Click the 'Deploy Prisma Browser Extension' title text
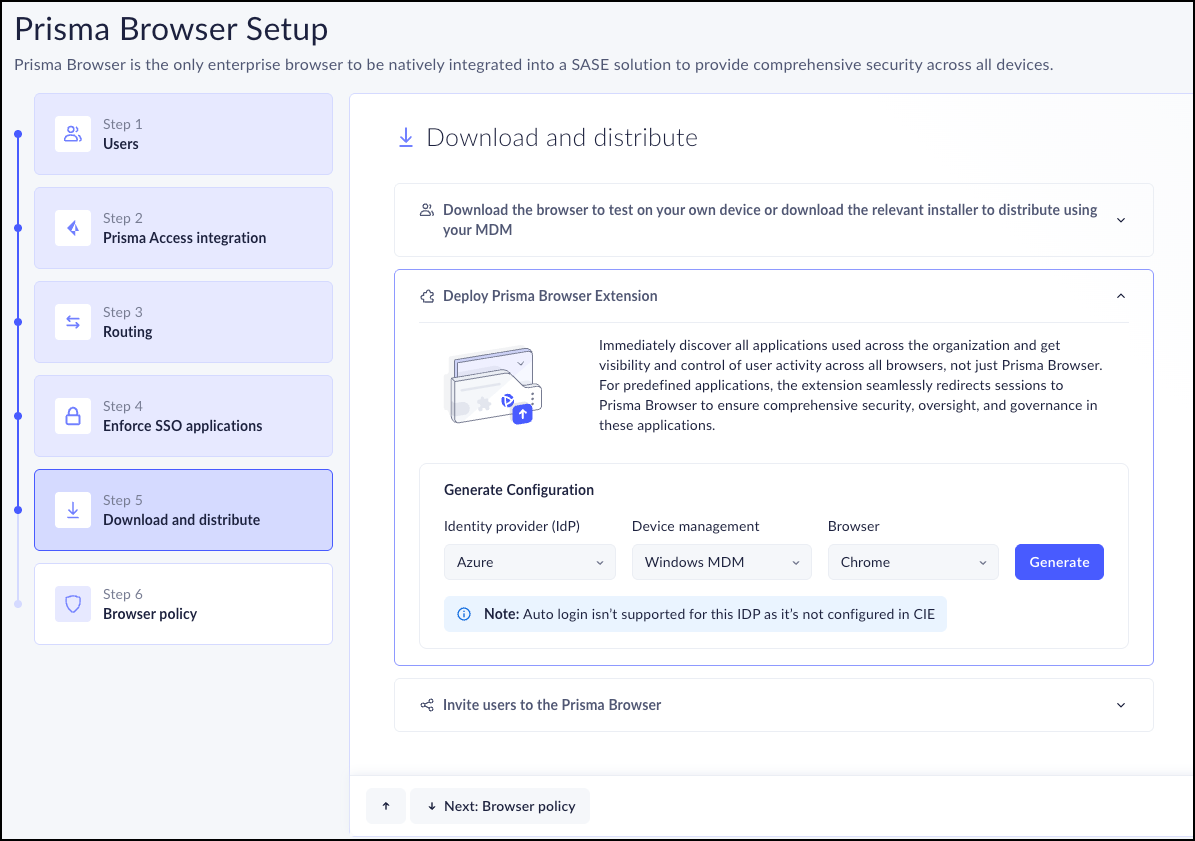The image size is (1195, 841). click(x=550, y=296)
